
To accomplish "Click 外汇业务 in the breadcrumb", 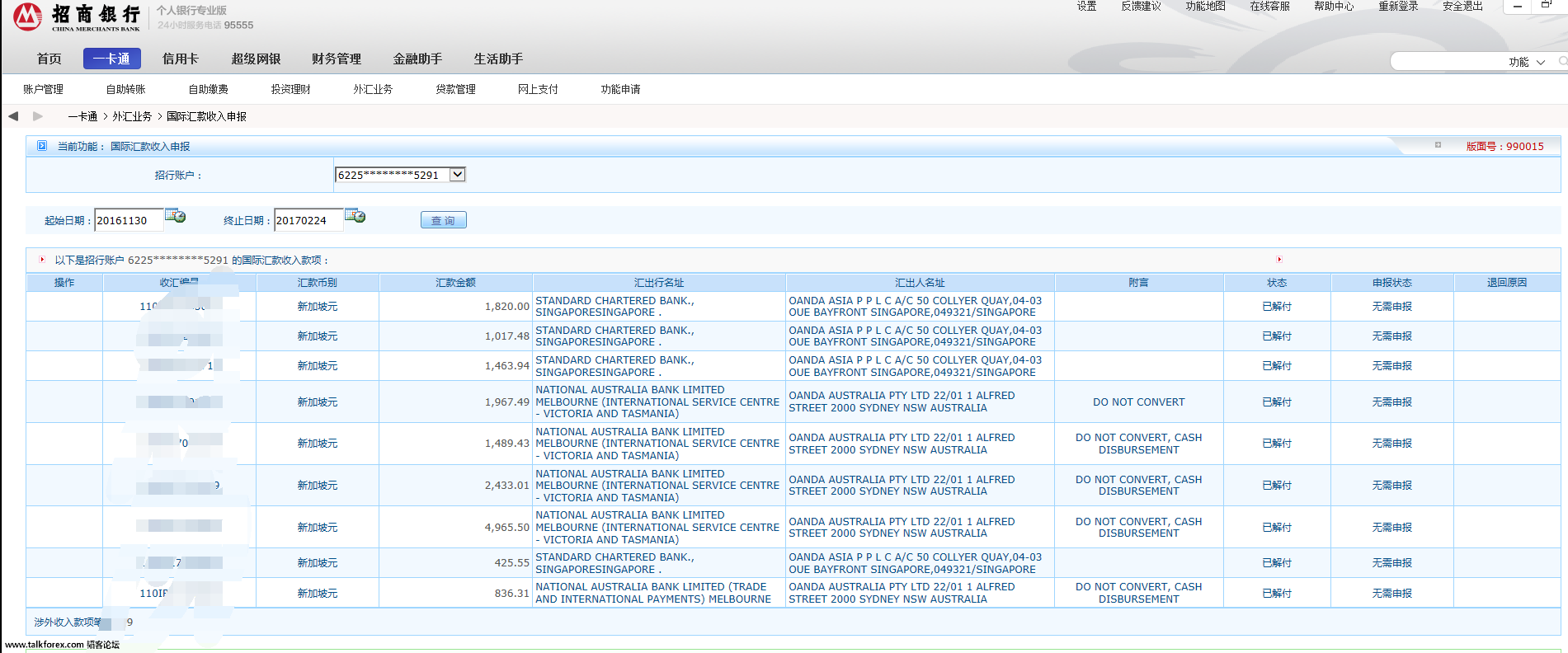I will pos(133,116).
